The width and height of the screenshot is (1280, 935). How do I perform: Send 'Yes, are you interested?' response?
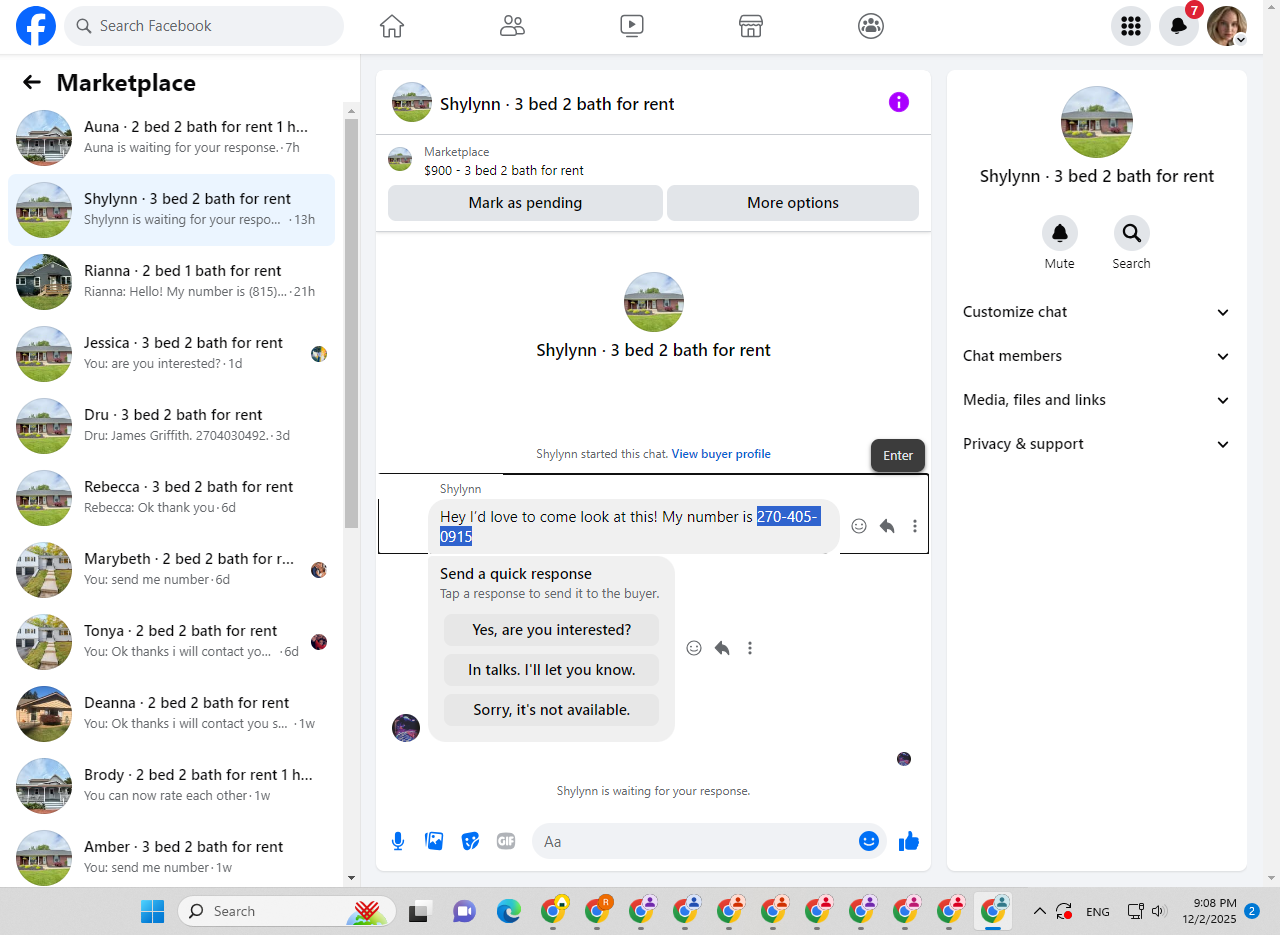coord(552,630)
